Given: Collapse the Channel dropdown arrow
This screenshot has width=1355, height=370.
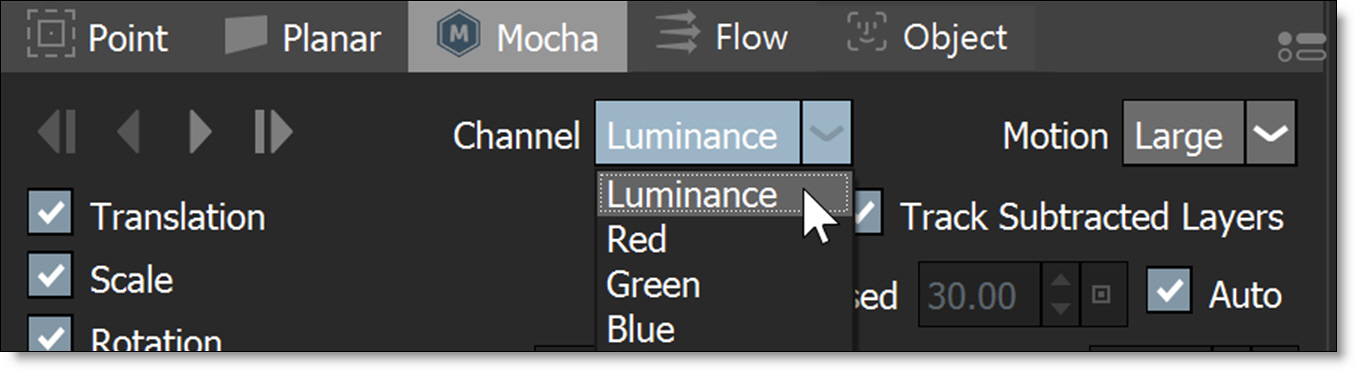Looking at the screenshot, I should click(827, 133).
